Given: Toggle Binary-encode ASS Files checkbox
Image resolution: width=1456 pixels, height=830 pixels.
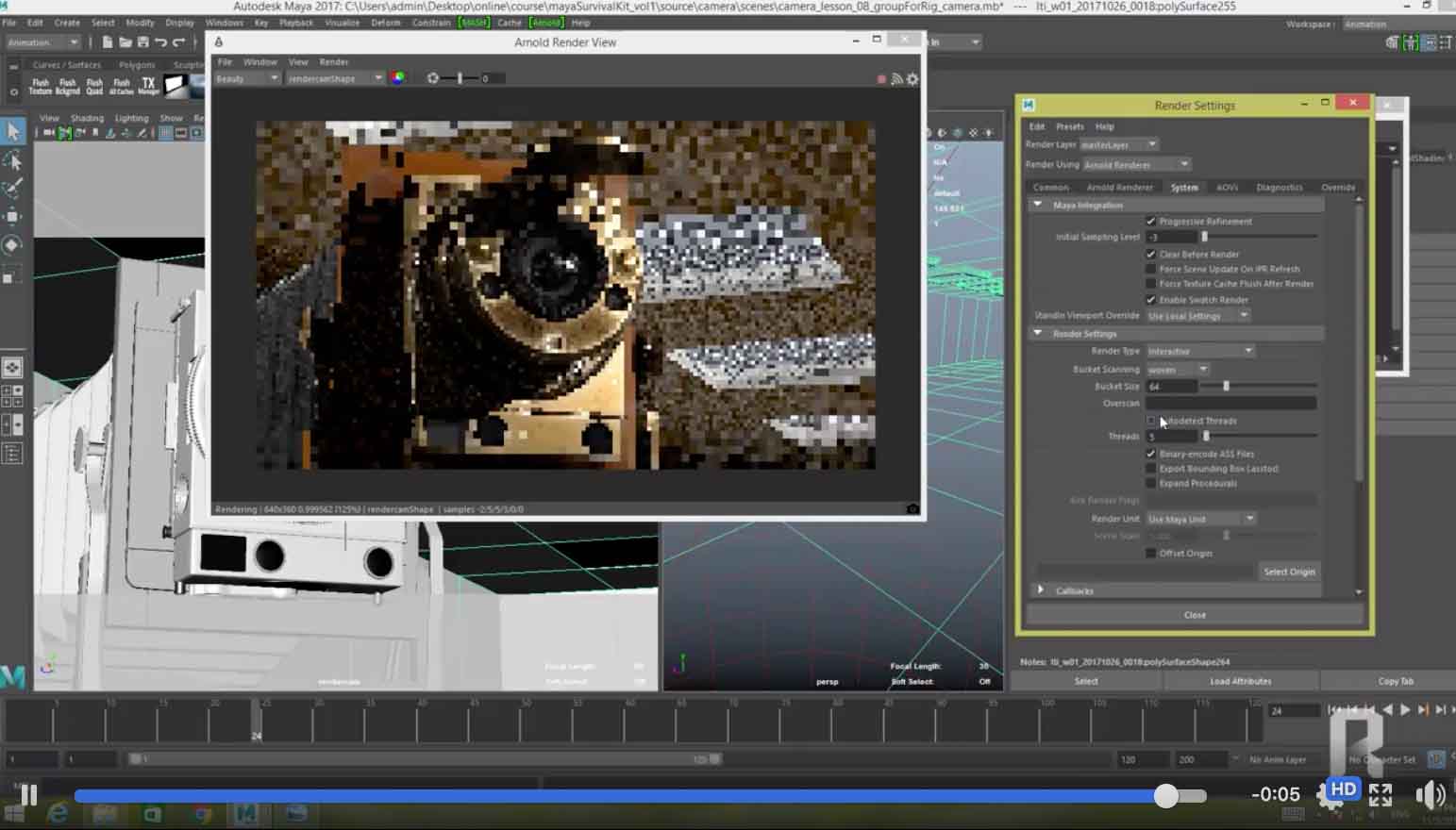Looking at the screenshot, I should coord(1151,454).
